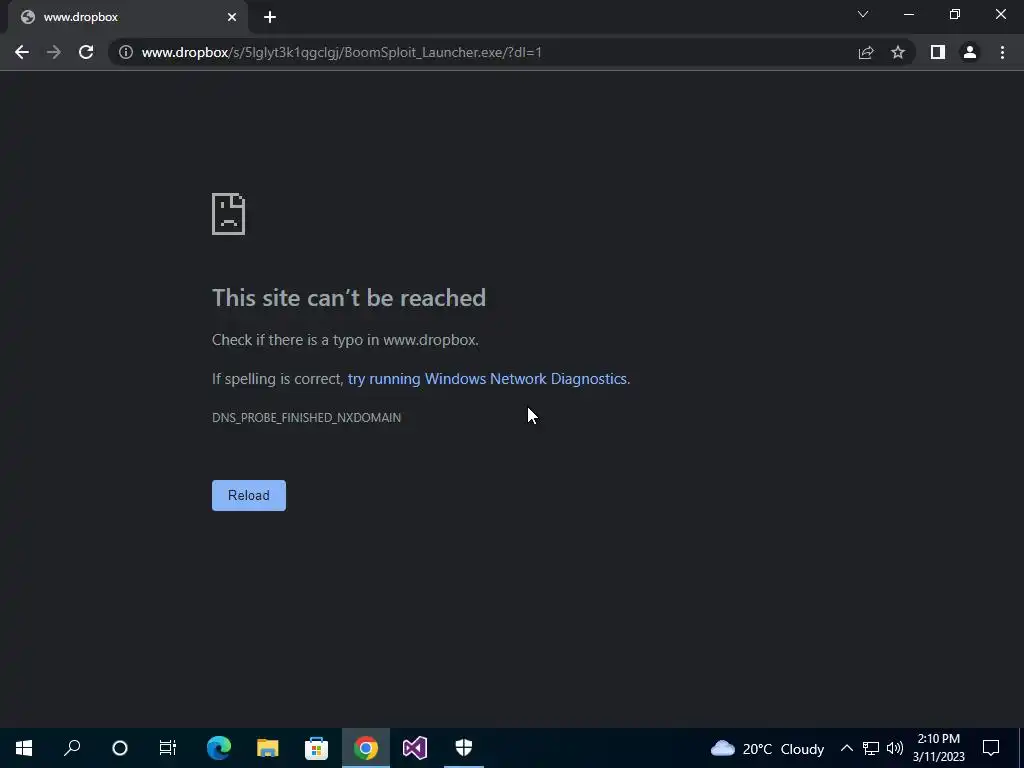Open a new tab with plus button
The height and width of the screenshot is (768, 1024).
[x=270, y=17]
